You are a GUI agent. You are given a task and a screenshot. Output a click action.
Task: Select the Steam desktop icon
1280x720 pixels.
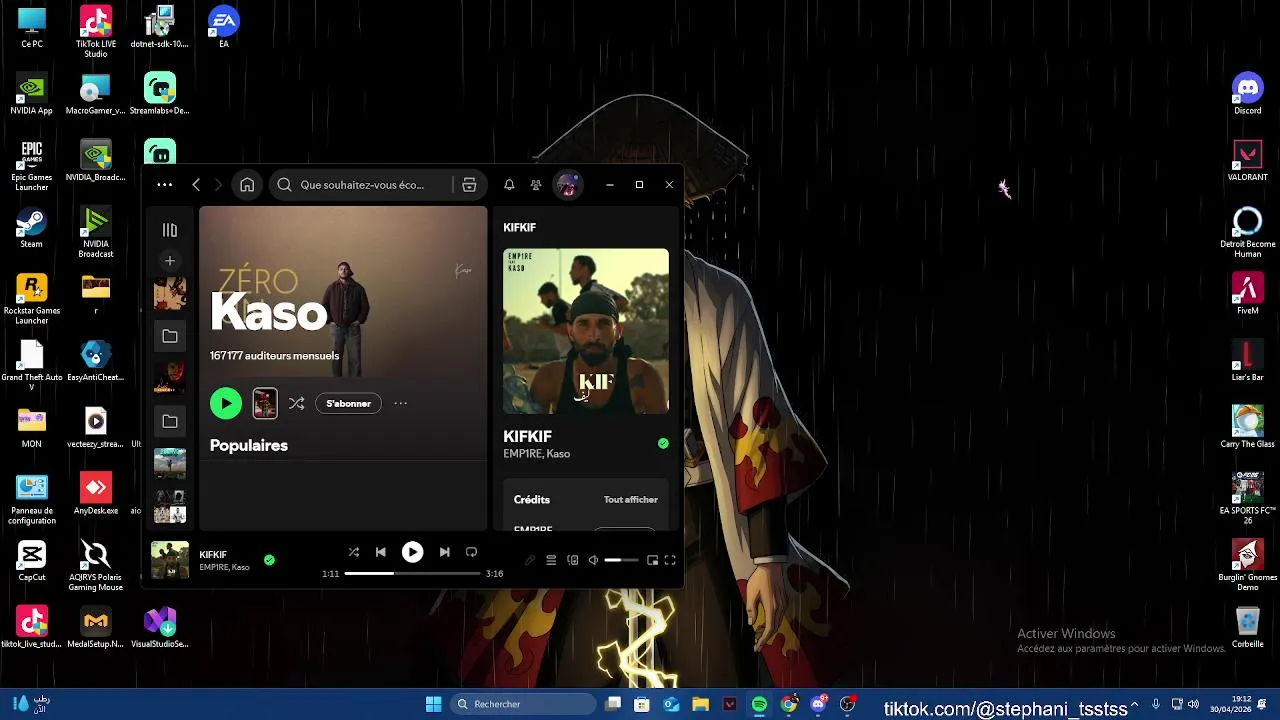pyautogui.click(x=31, y=228)
